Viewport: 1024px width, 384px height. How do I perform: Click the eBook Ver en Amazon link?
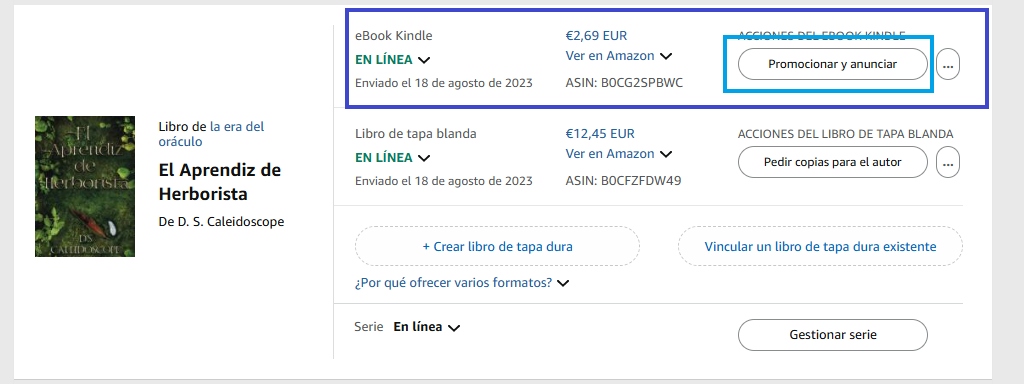[610, 56]
